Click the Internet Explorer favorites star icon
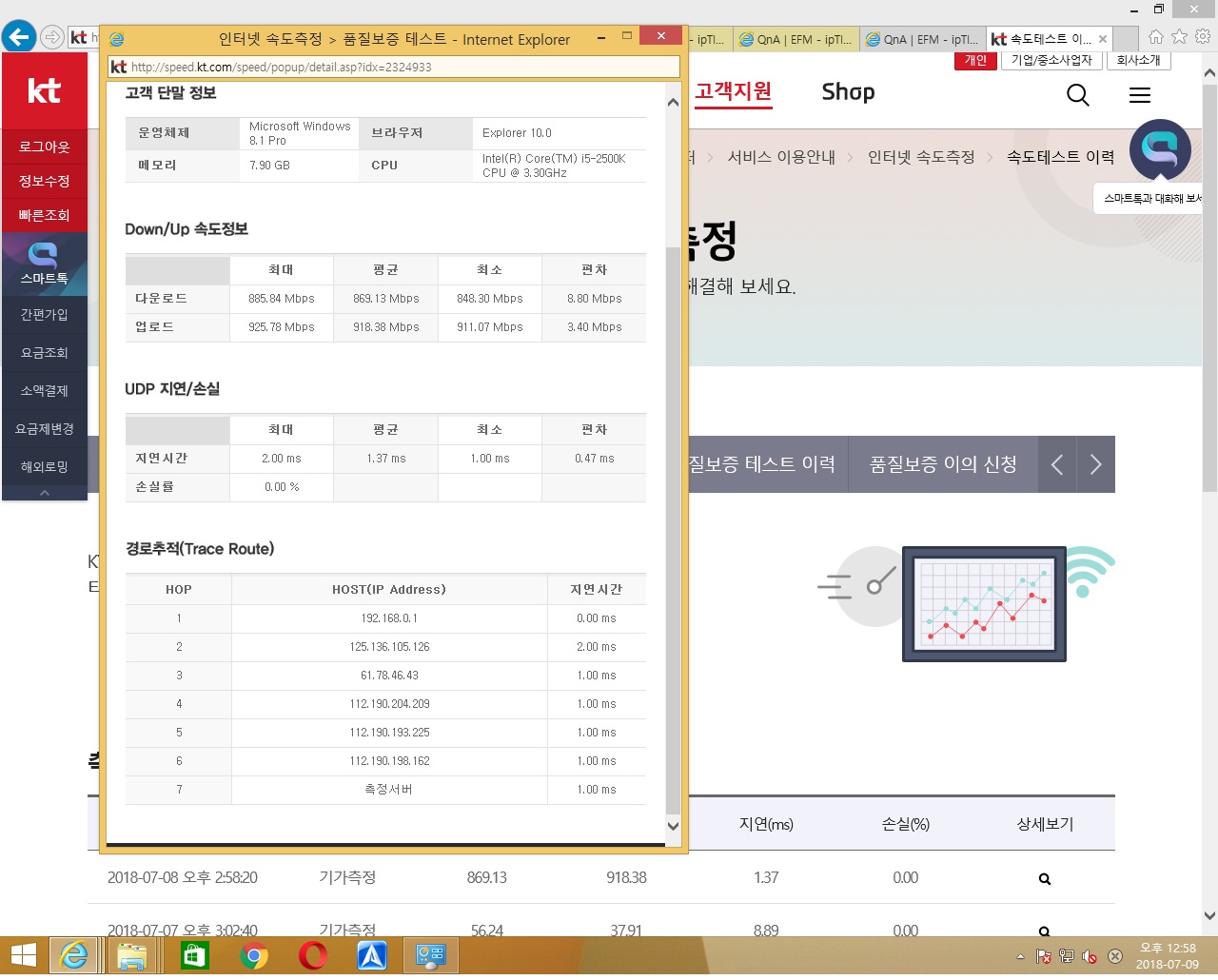The width and height of the screenshot is (1218, 980). [x=1179, y=36]
